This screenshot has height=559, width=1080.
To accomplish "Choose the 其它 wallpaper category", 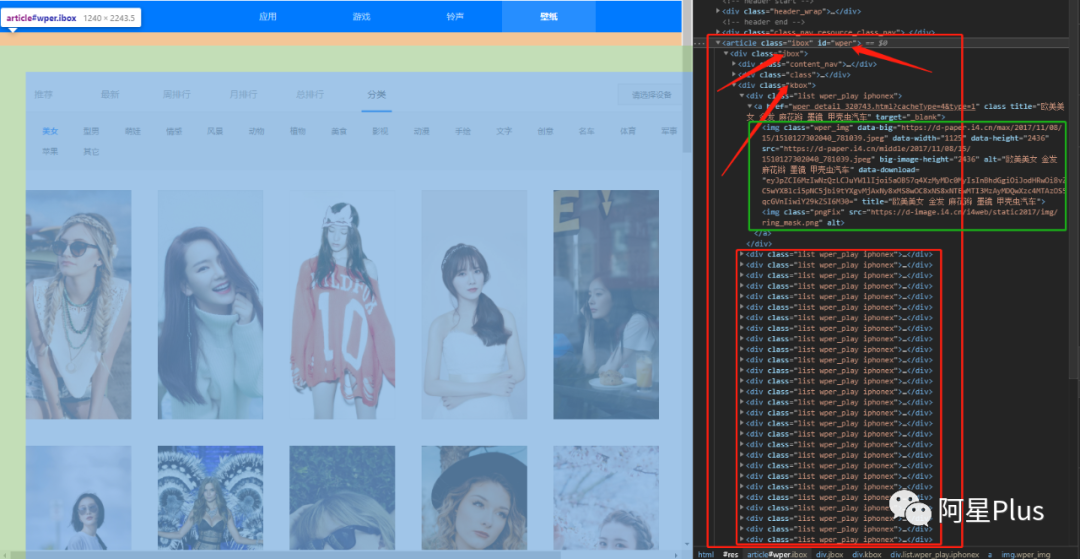I will pos(91,151).
